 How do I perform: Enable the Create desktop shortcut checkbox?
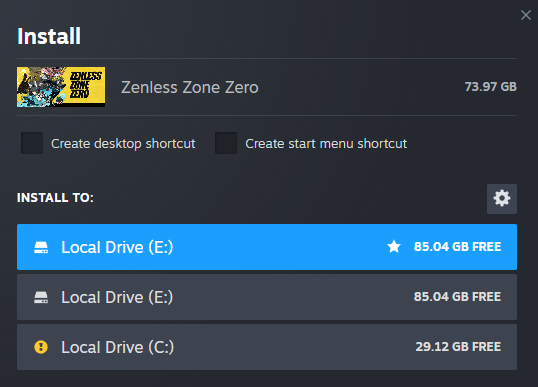coord(32,143)
